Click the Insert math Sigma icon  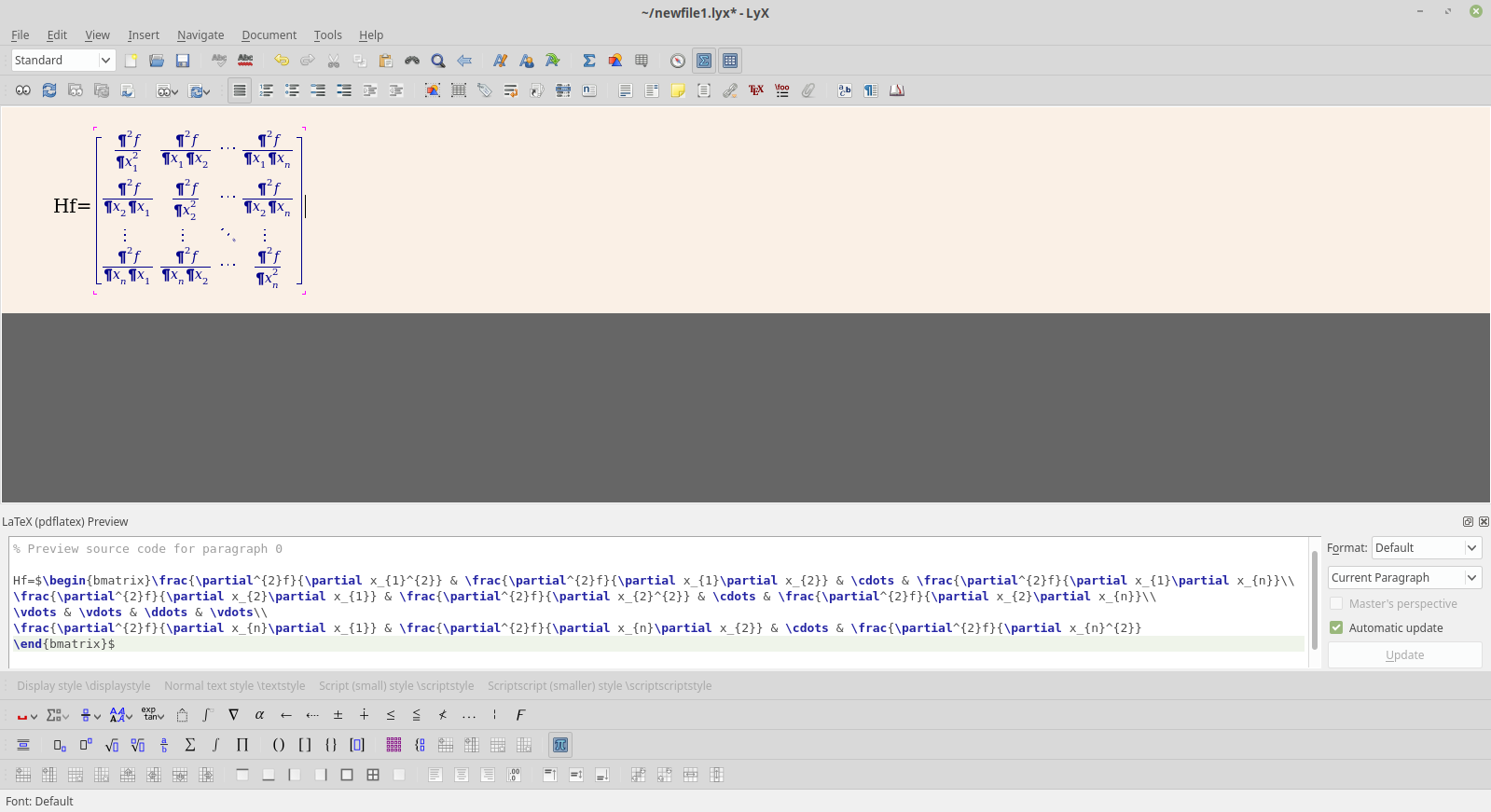[x=589, y=61]
